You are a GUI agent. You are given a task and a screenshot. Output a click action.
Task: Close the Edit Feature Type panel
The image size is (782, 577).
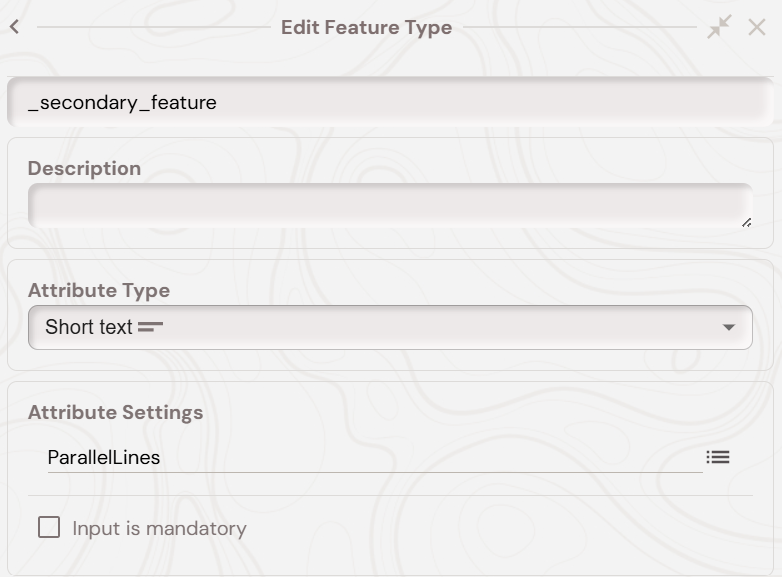pos(757,27)
